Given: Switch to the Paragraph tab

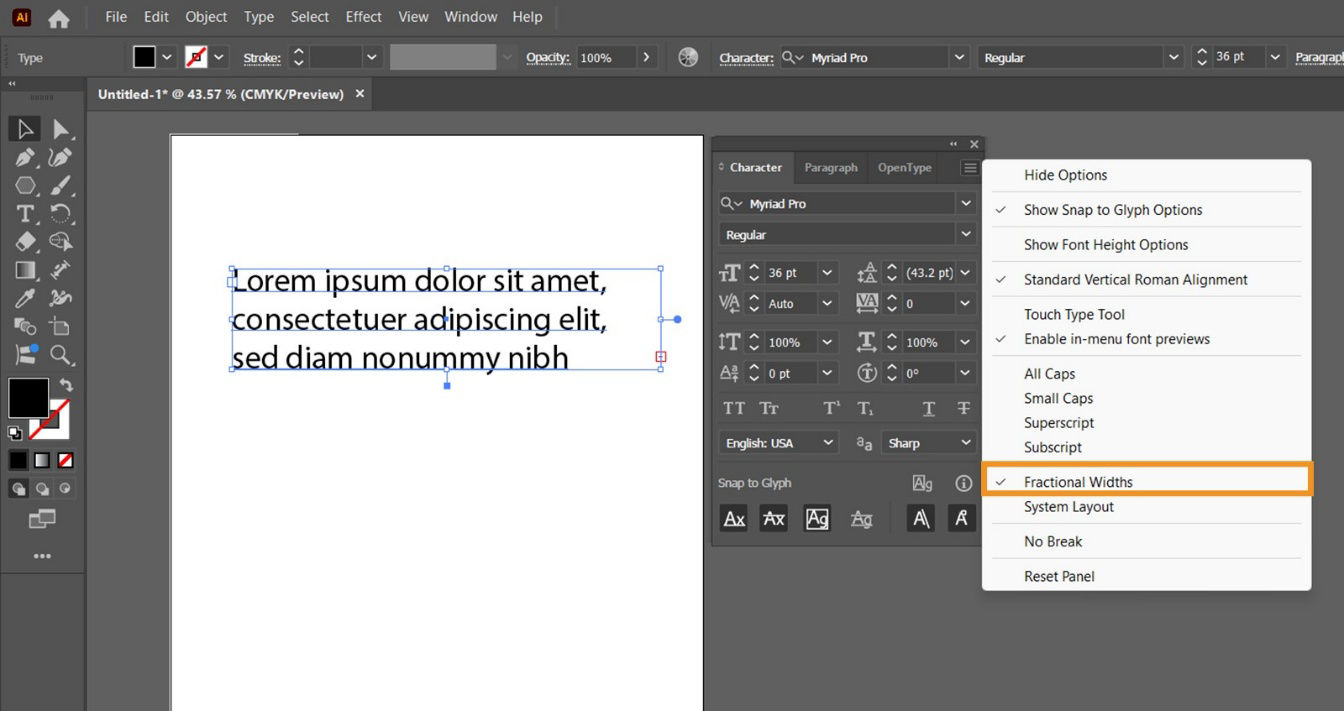Looking at the screenshot, I should tap(831, 167).
